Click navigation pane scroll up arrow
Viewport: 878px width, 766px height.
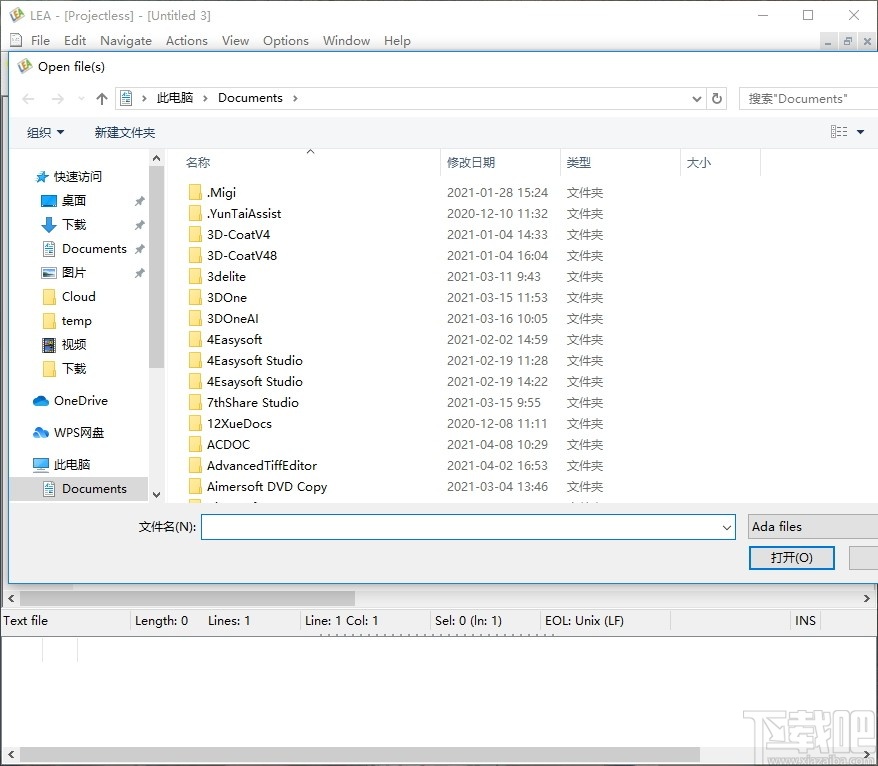pyautogui.click(x=157, y=158)
